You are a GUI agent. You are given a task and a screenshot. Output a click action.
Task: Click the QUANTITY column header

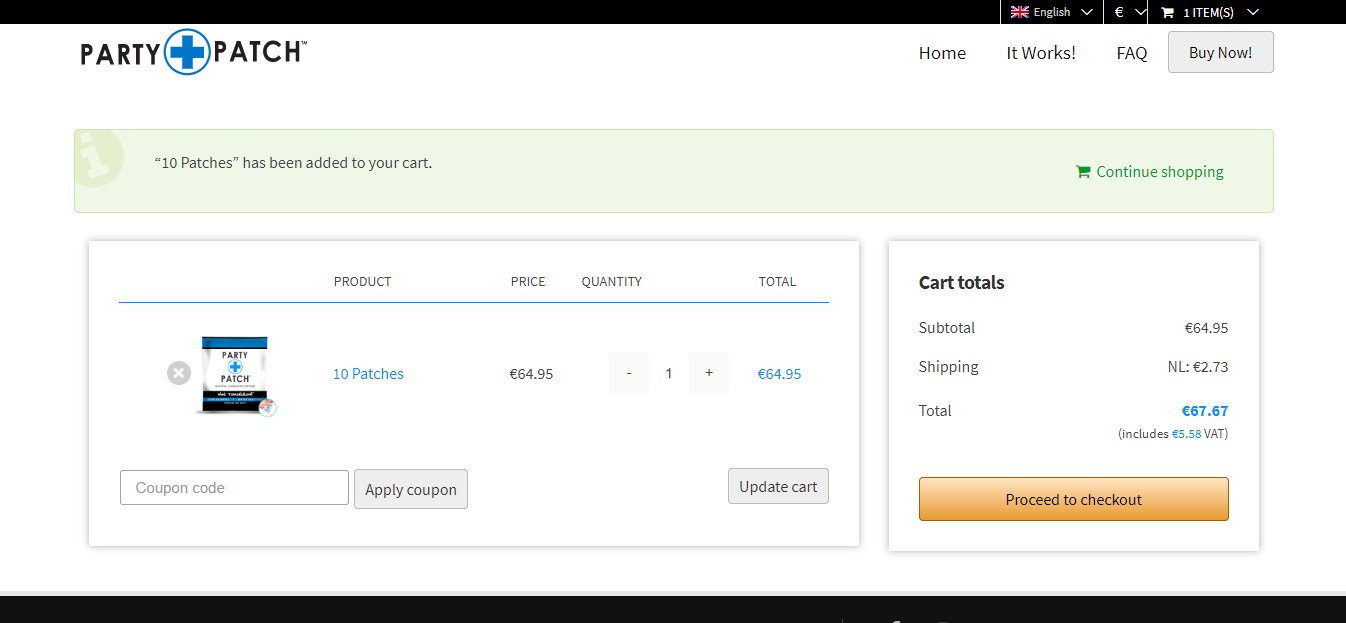(612, 282)
